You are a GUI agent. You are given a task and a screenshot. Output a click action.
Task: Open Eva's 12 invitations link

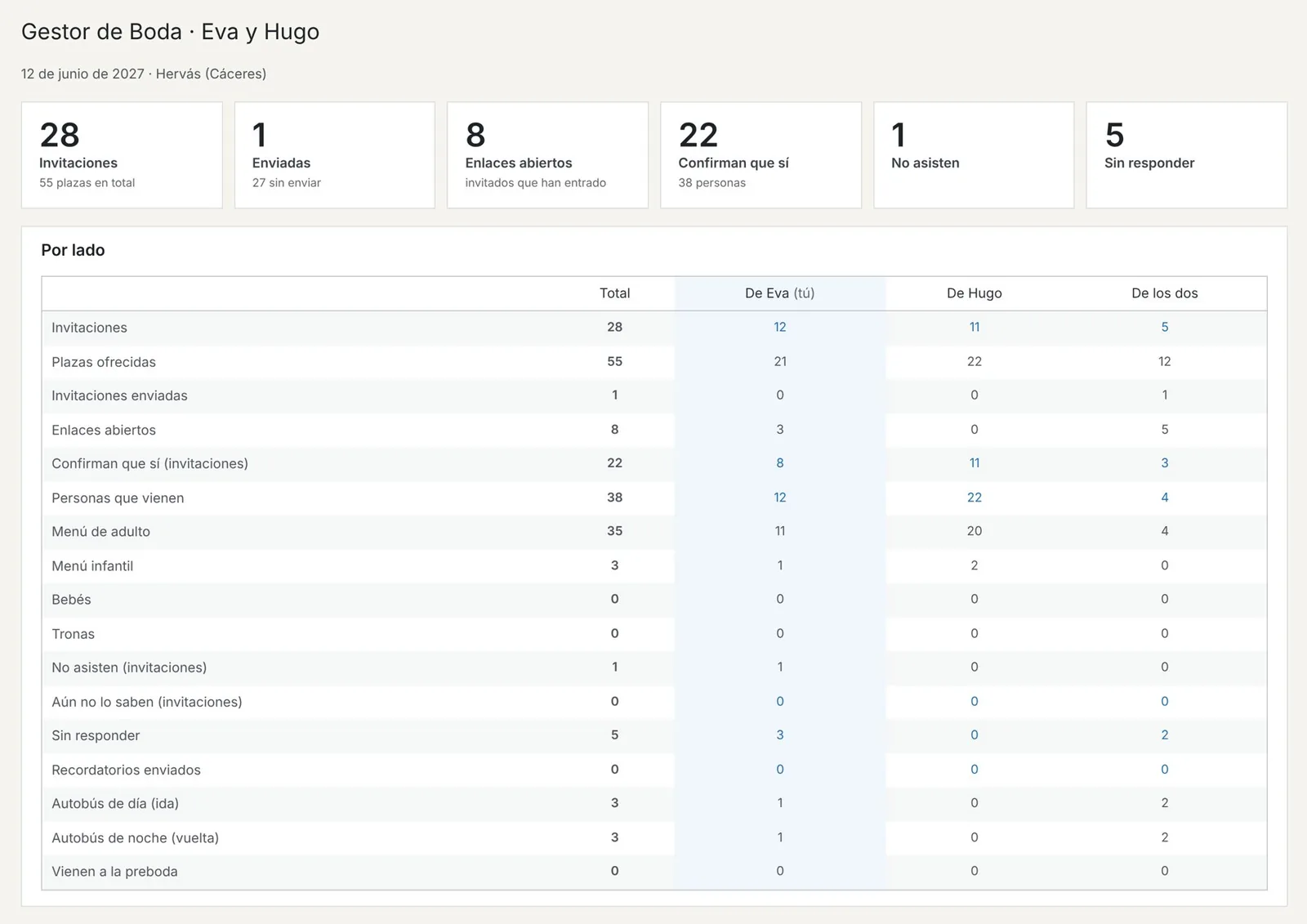(780, 327)
